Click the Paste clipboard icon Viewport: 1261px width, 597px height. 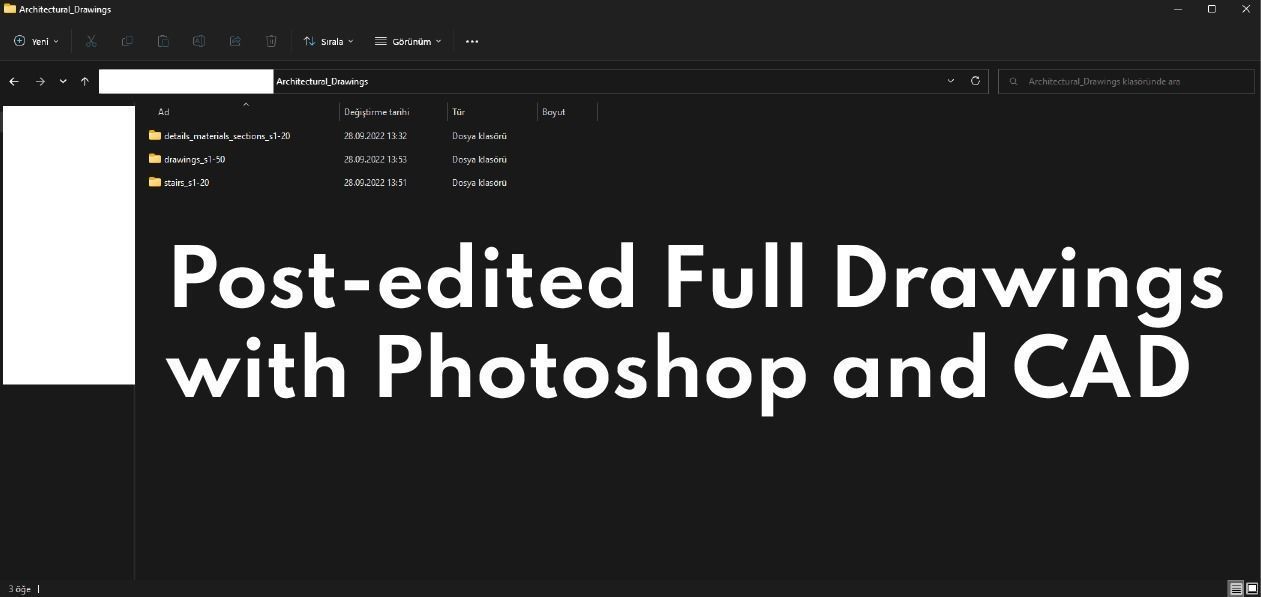click(x=163, y=41)
